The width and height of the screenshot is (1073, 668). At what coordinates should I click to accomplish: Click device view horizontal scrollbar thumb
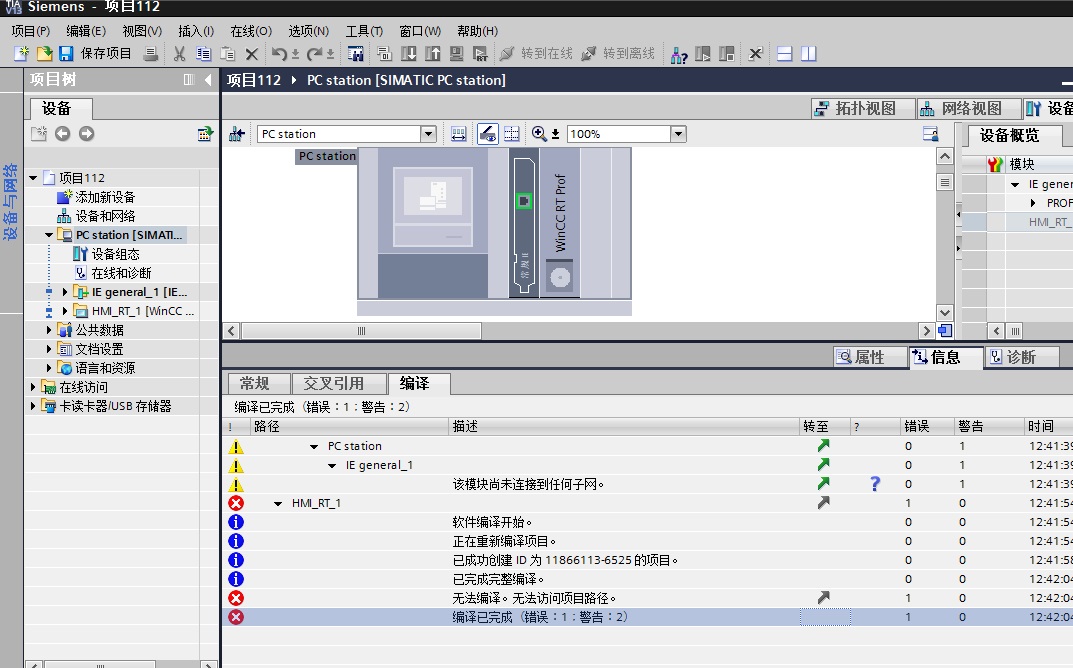click(x=361, y=331)
